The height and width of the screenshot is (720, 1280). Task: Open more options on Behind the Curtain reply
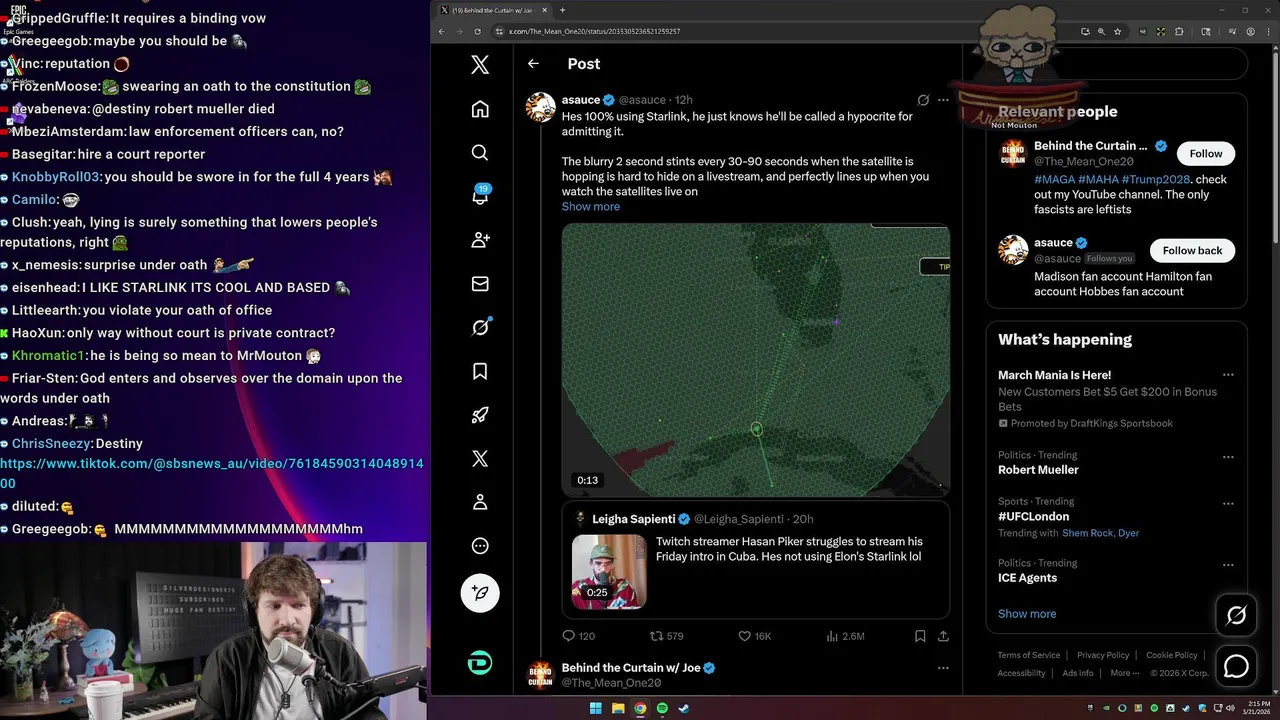pos(943,668)
